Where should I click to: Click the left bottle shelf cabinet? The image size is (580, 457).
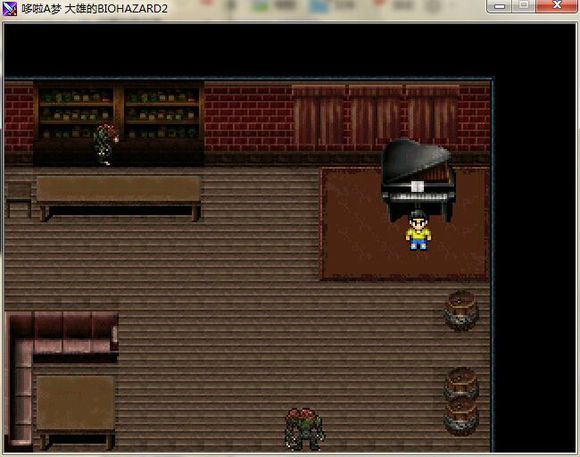pos(76,112)
